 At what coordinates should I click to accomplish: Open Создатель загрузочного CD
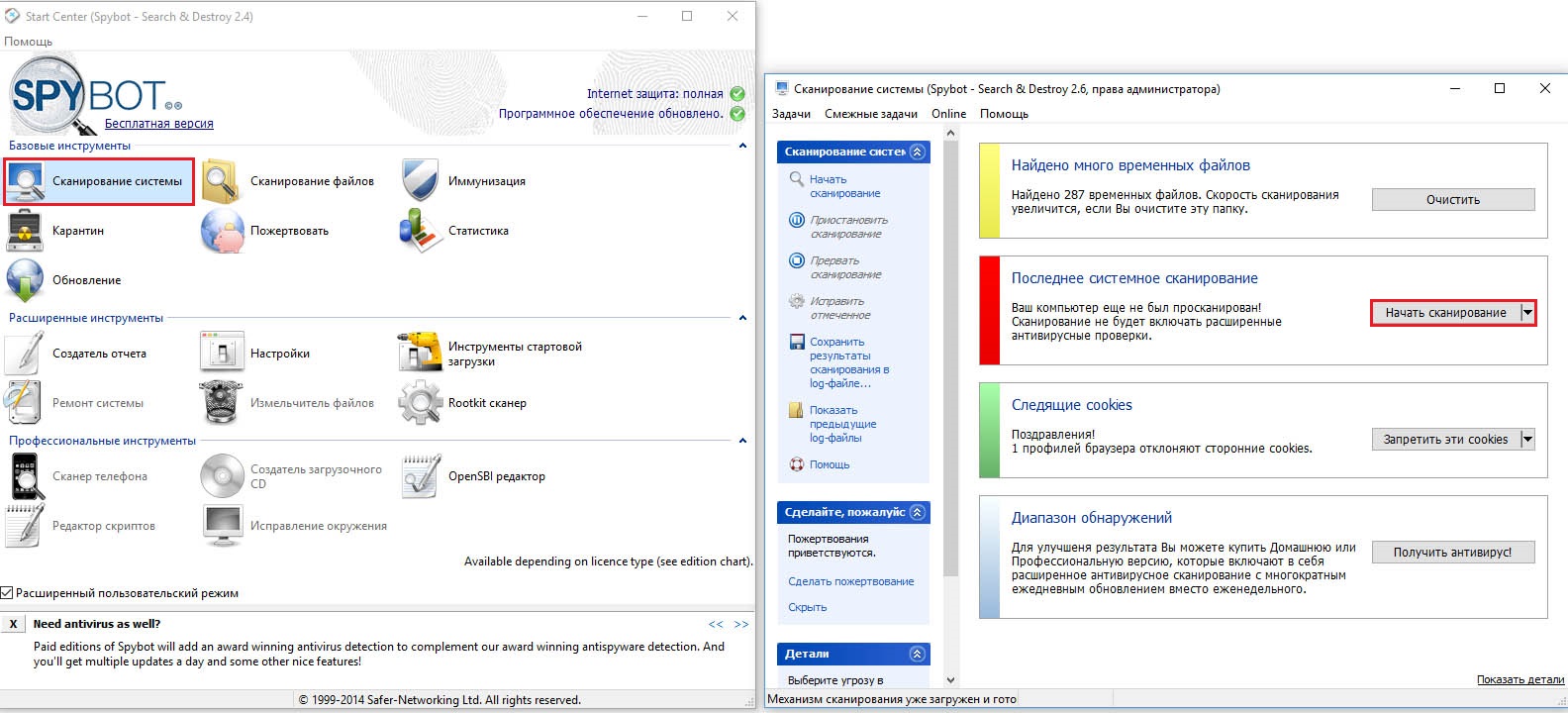click(x=292, y=476)
